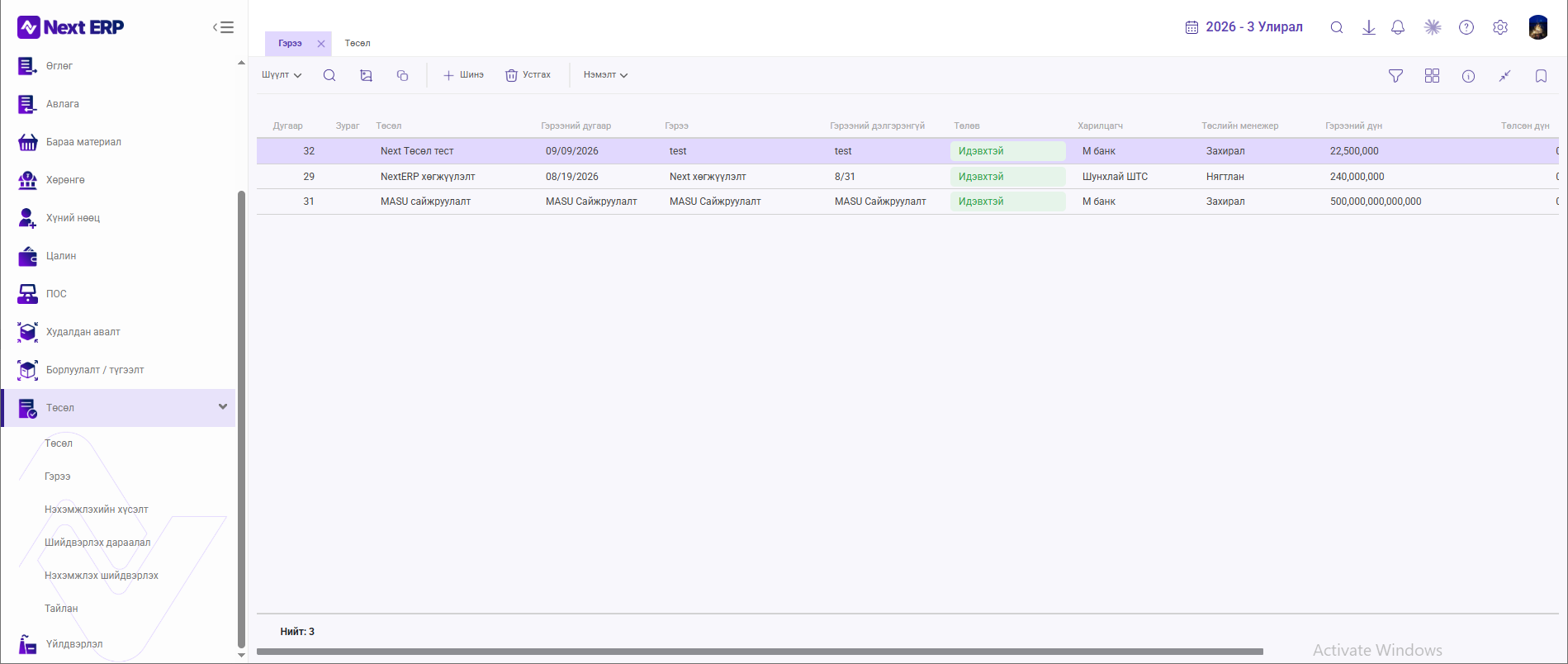
Task: Open the notifications bell icon
Action: point(1398,27)
